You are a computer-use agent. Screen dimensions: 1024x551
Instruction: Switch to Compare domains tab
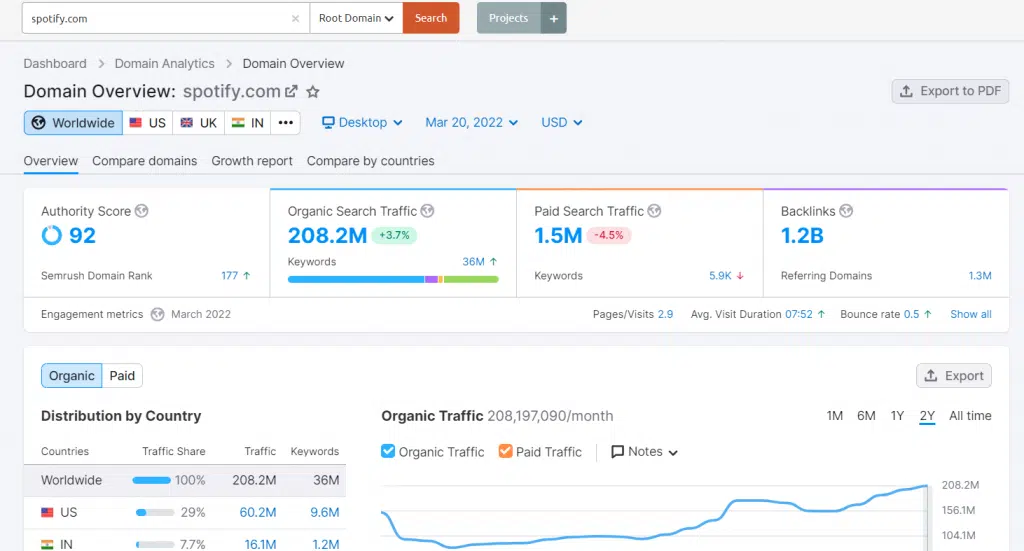pos(144,161)
